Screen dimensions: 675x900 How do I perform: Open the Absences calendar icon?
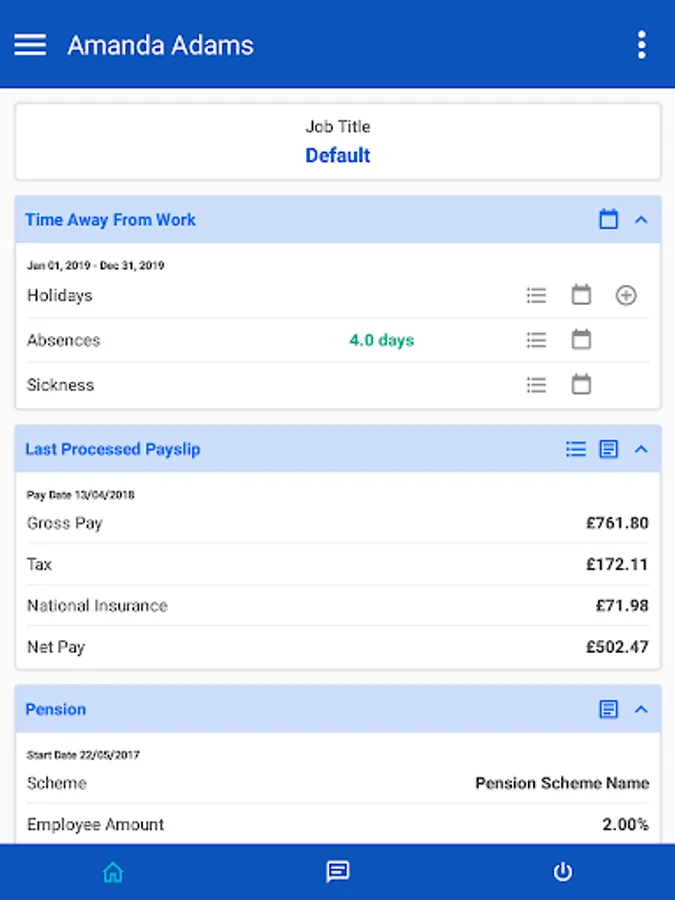(581, 340)
